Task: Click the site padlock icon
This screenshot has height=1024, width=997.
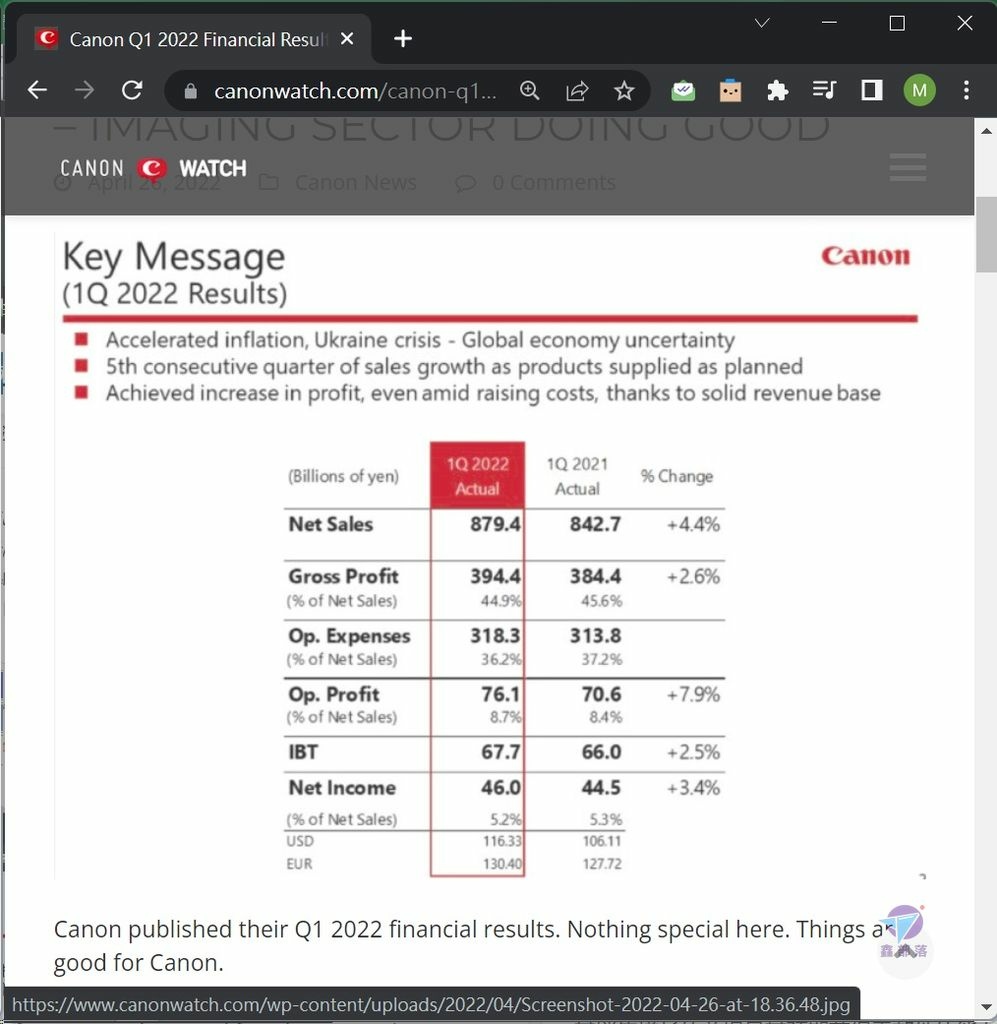Action: tap(191, 91)
